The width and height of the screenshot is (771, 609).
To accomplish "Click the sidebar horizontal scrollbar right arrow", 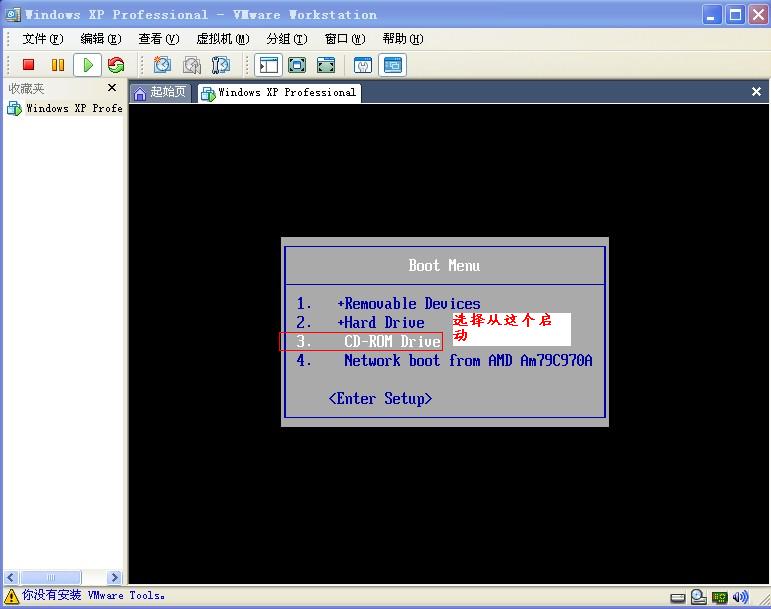I will pos(114,577).
